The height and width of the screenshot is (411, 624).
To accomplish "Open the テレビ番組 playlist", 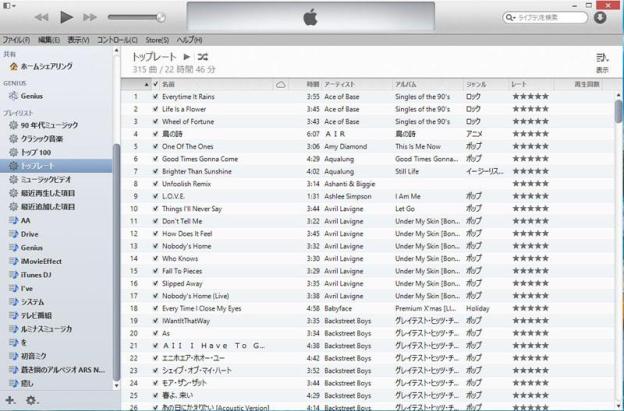I will pyautogui.click(x=31, y=316).
